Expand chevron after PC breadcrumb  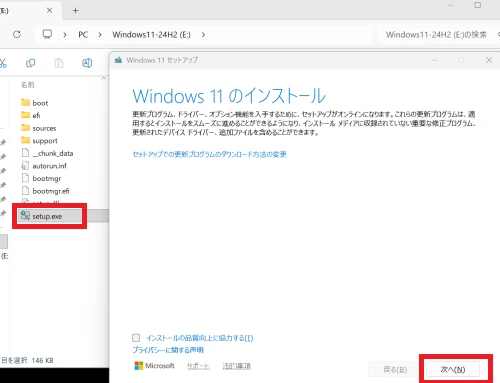click(x=100, y=35)
